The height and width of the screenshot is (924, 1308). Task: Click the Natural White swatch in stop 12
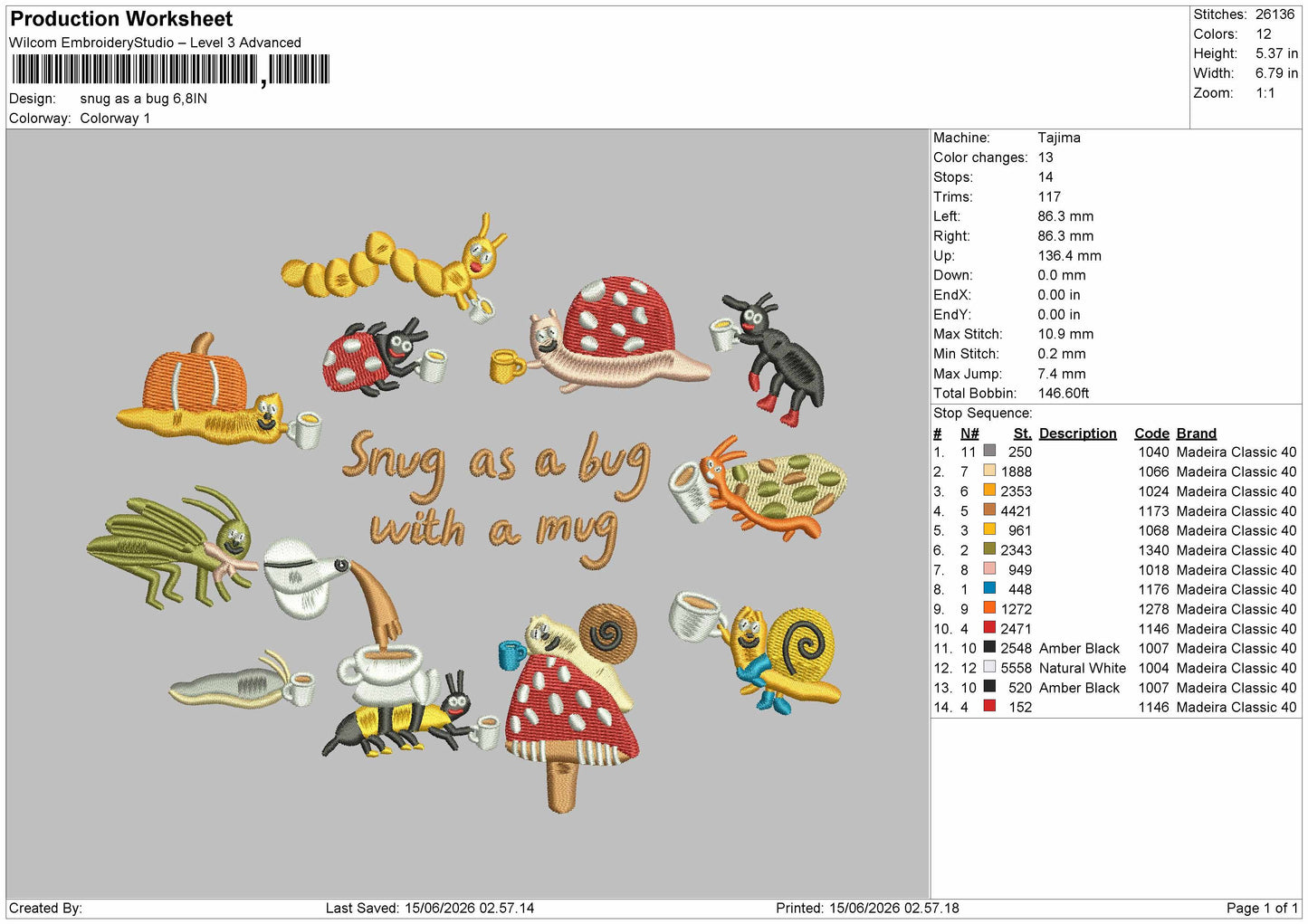[989, 667]
